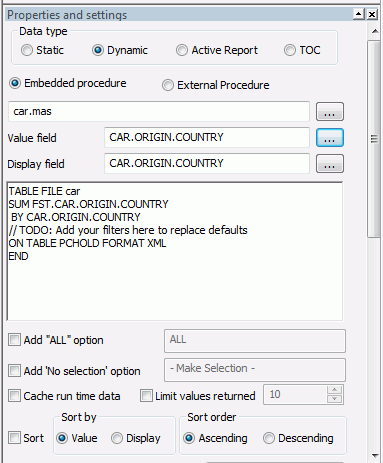Viewport: 383px width, 463px height.
Task: Increase the limit value with up arrow
Action: (335, 390)
